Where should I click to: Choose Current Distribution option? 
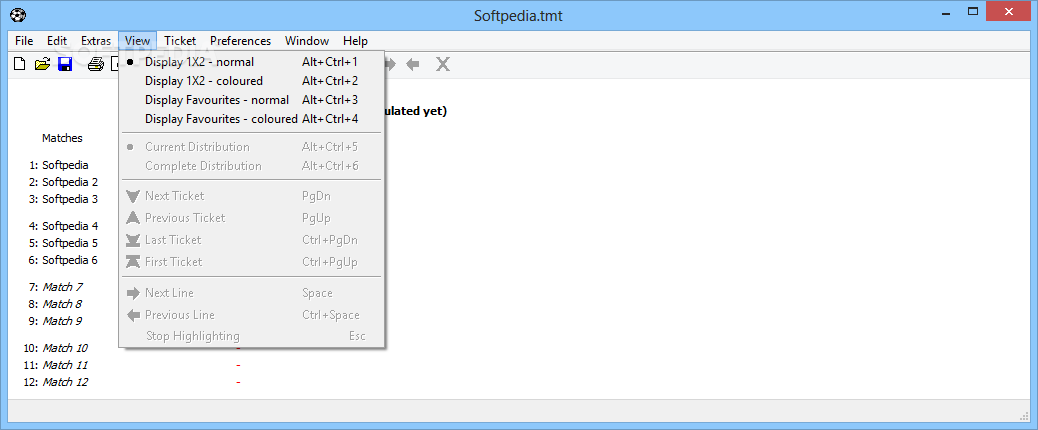pyautogui.click(x=252, y=147)
